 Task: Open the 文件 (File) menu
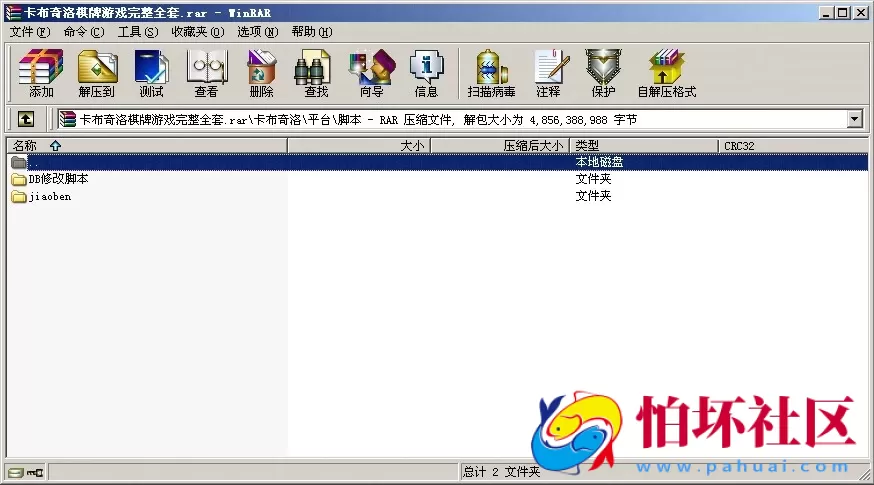click(28, 31)
